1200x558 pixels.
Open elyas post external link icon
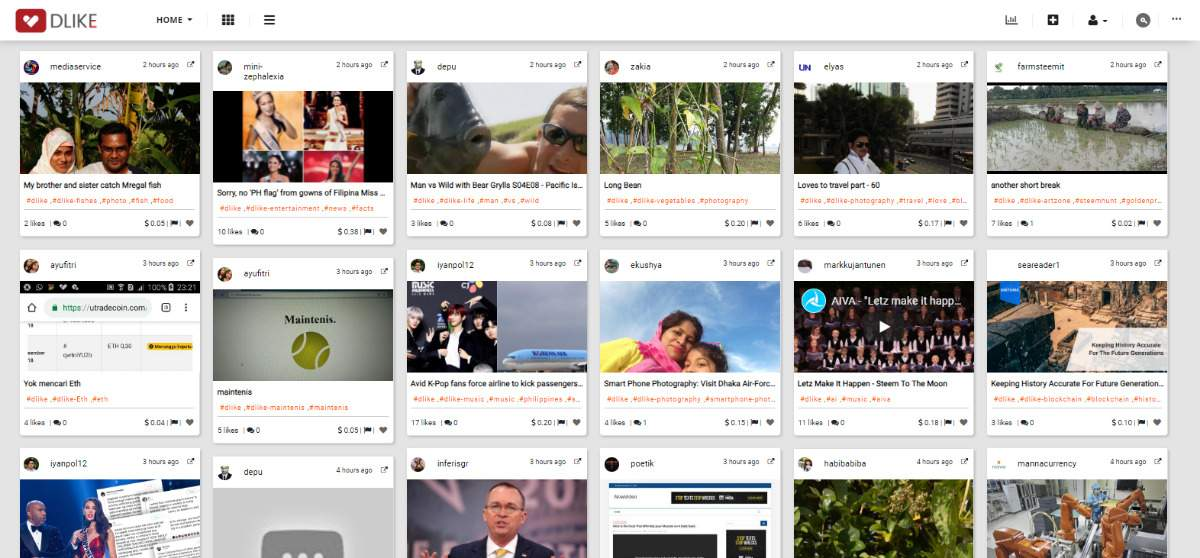point(965,65)
